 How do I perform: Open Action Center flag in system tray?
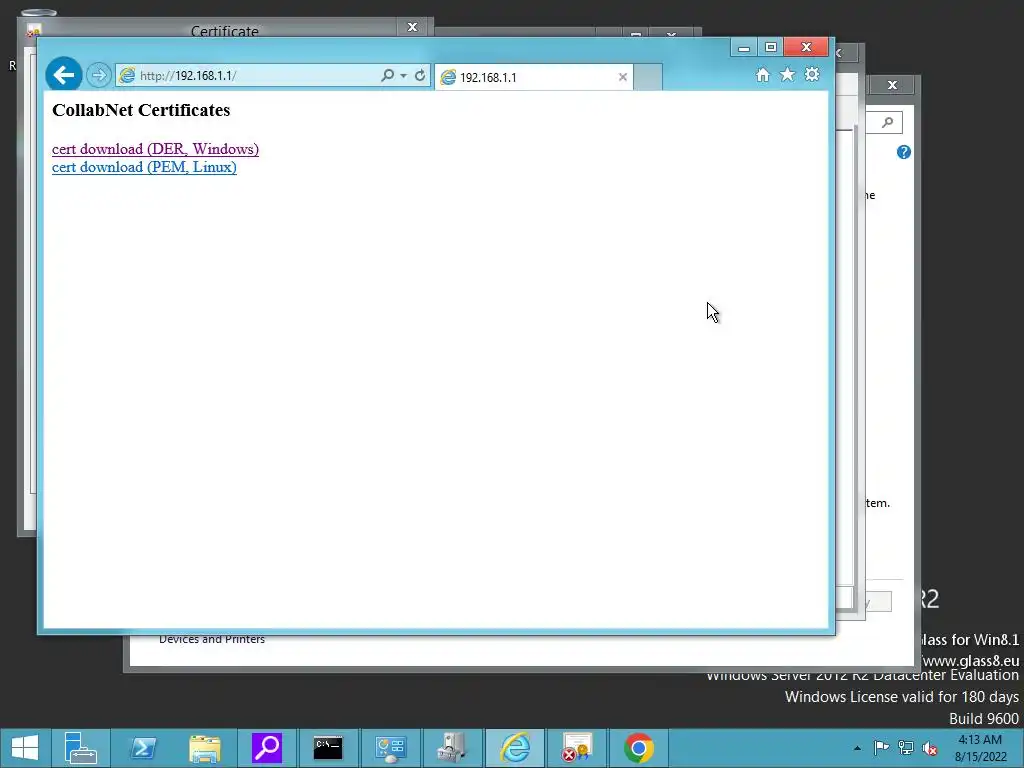[x=881, y=748]
